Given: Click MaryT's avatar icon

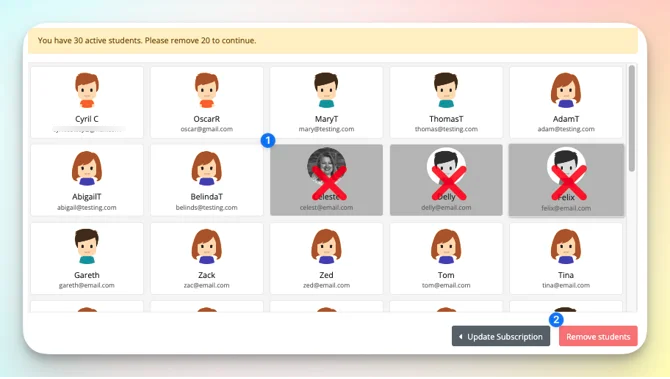Looking at the screenshot, I should (326, 90).
